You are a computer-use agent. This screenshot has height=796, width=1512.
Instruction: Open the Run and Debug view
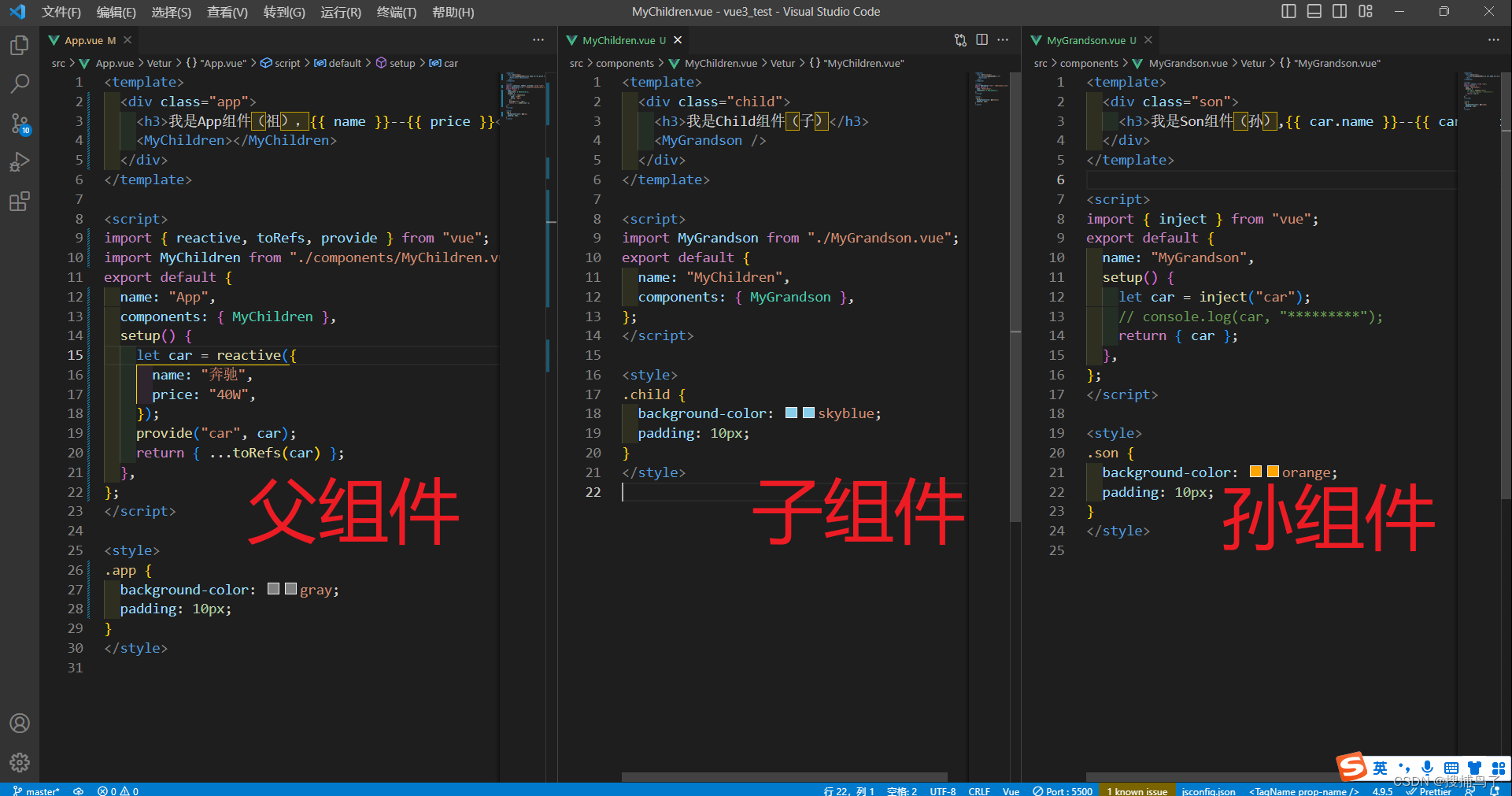[20, 162]
